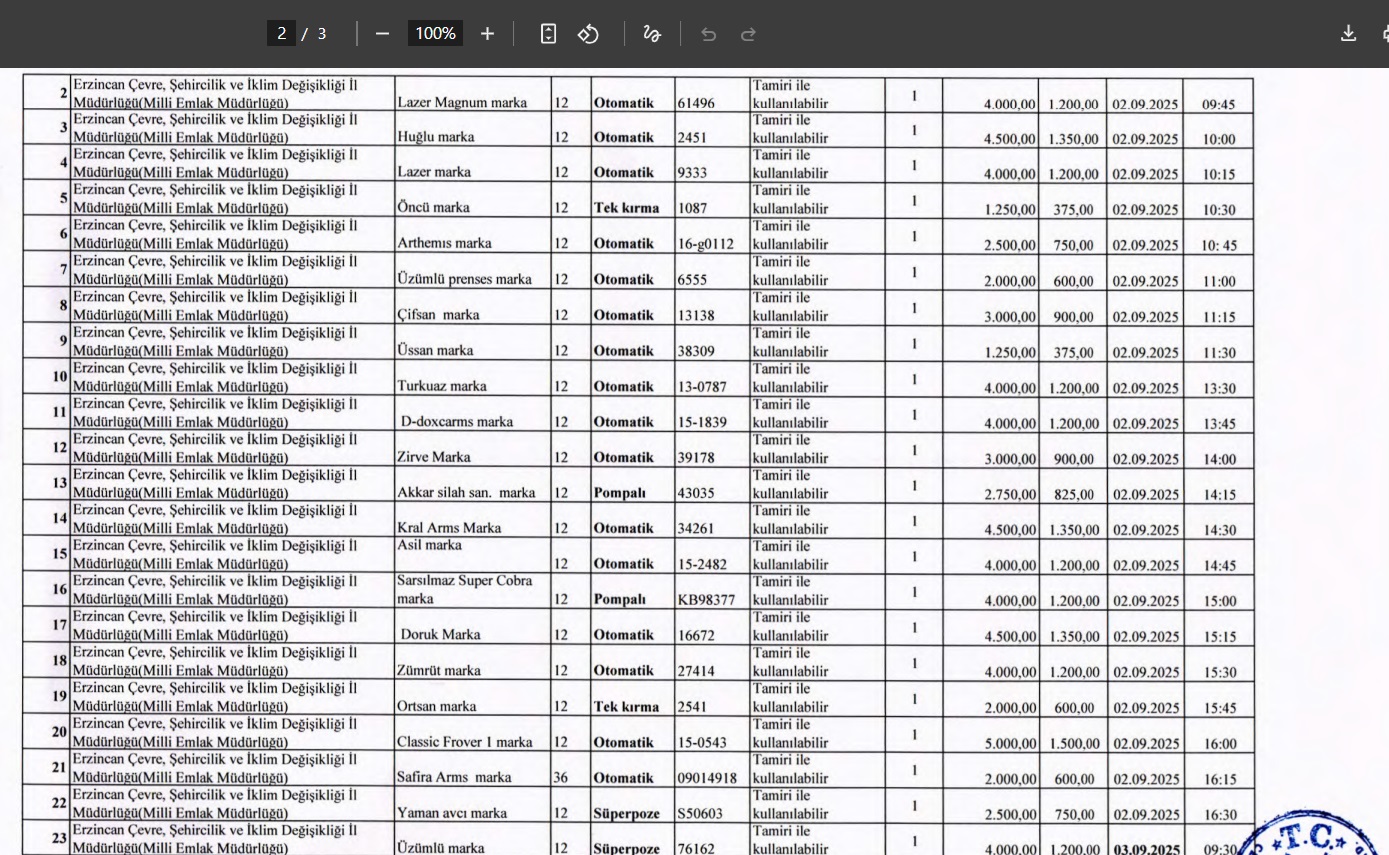Viewport: 1389px width, 855px height.
Task: Click the deposit '825,00' value
Action: point(1074,495)
